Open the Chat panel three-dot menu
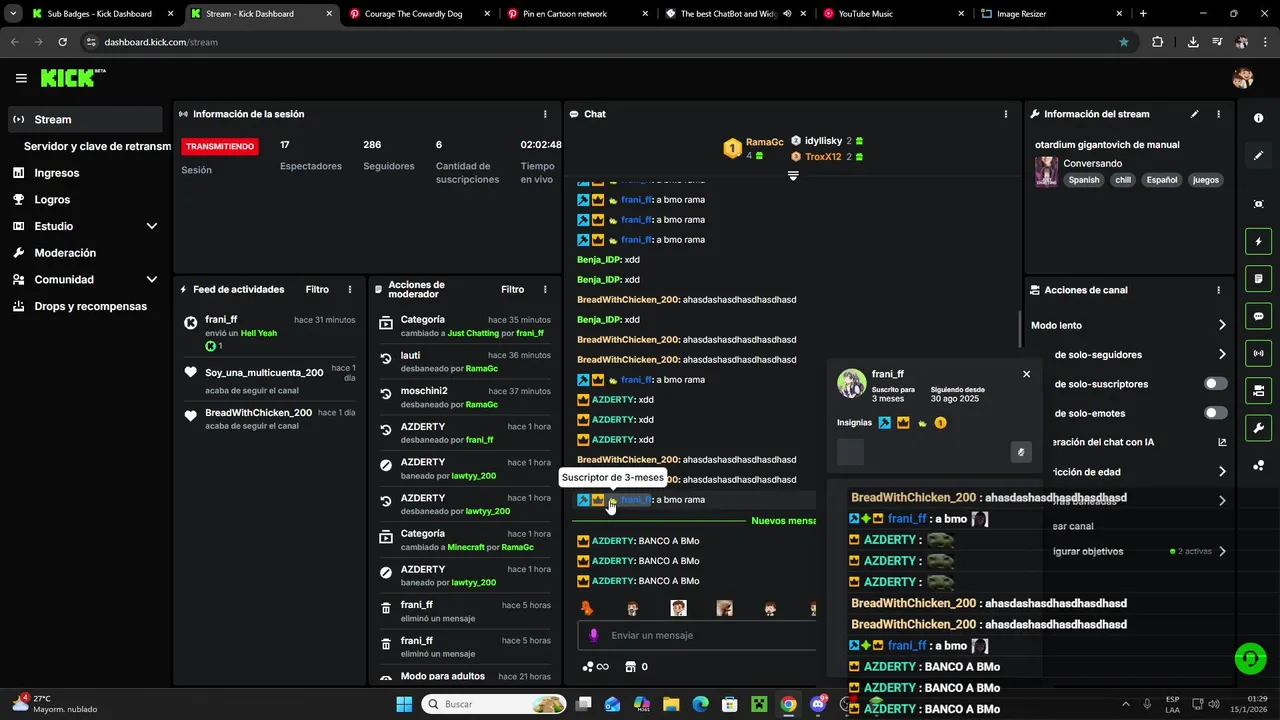 click(1006, 114)
